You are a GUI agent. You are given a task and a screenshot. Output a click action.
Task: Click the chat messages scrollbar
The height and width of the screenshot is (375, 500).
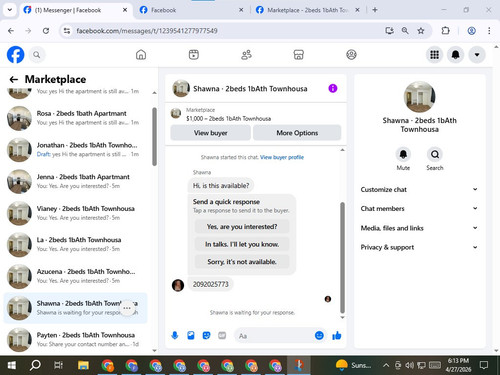click(342, 257)
